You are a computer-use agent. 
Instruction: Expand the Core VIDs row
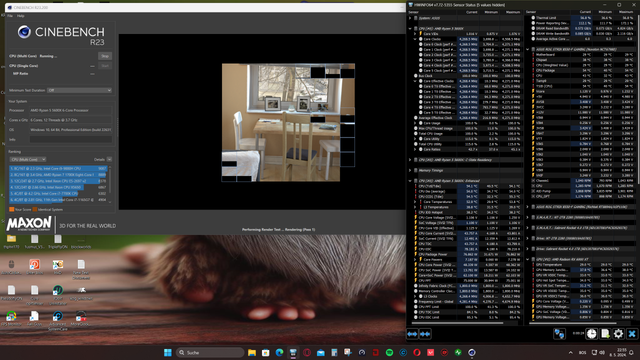tap(416, 34)
